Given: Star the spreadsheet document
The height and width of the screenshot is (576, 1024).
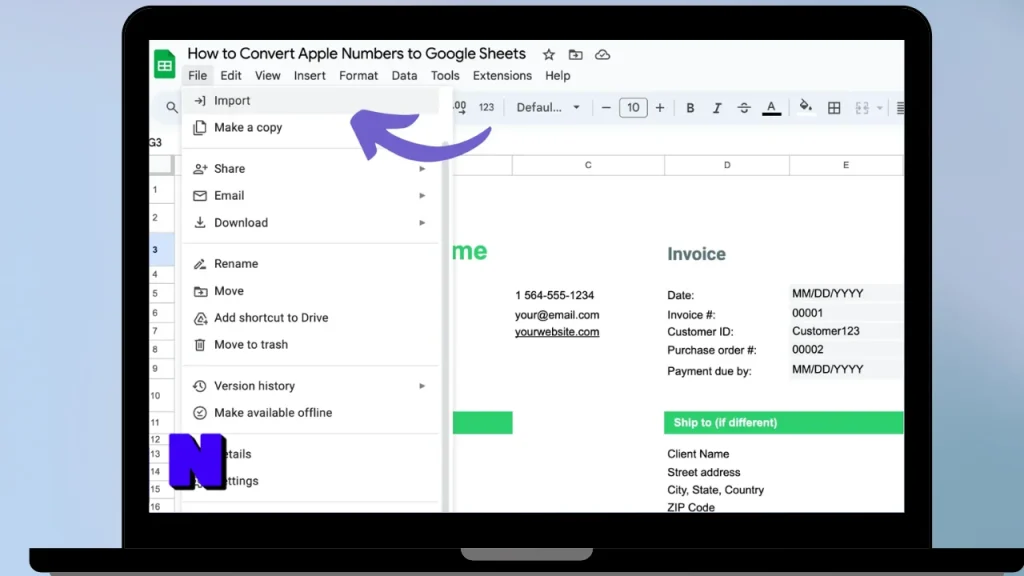Looking at the screenshot, I should (549, 55).
